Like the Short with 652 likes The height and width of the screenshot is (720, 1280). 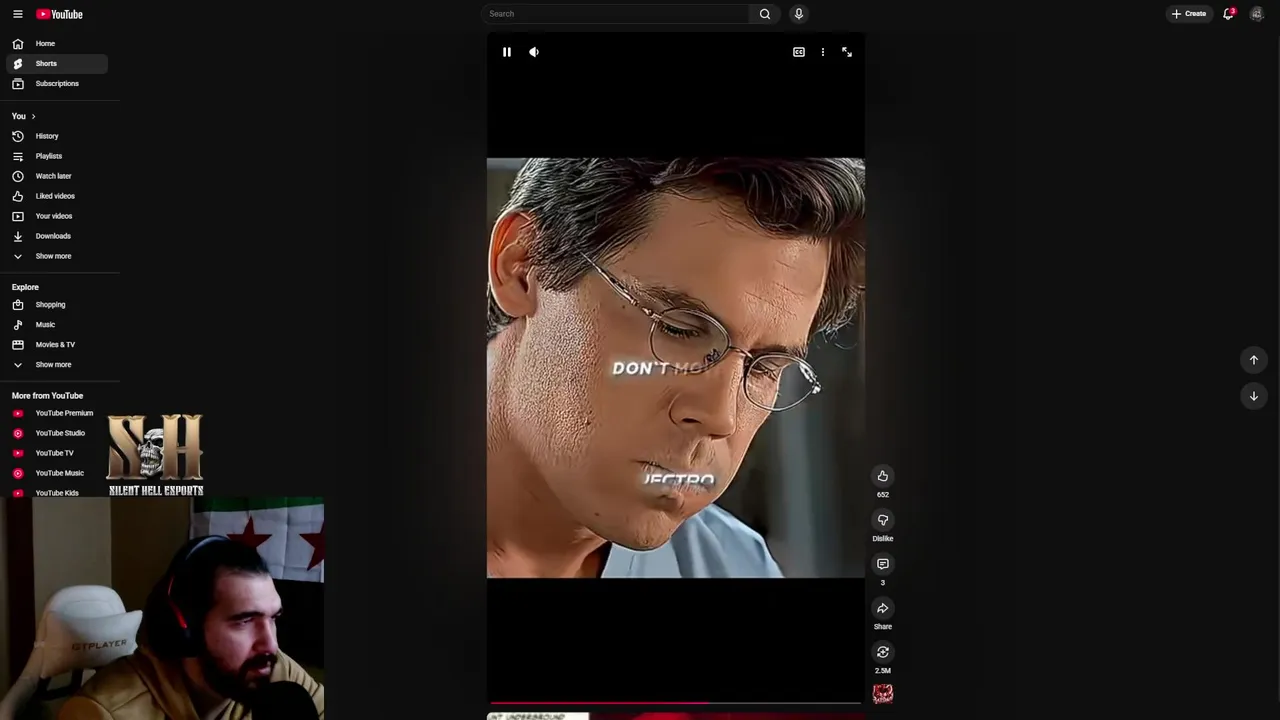point(883,476)
